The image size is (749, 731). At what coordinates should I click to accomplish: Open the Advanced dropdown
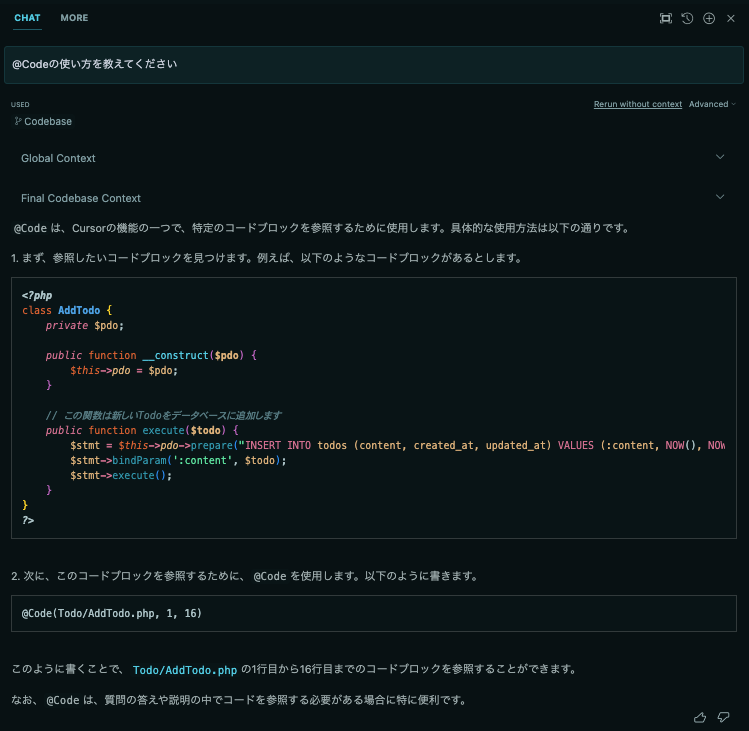pyautogui.click(x=712, y=104)
